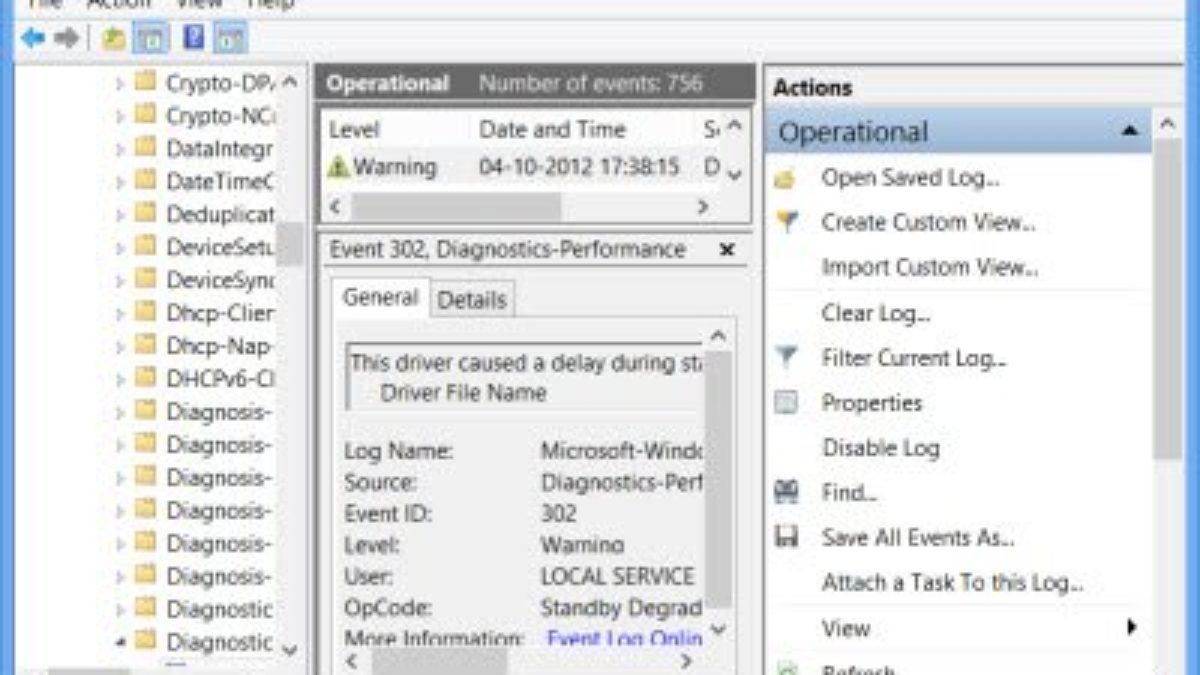
Task: Select the Crypto-DP tree item label
Action: pyautogui.click(x=220, y=82)
